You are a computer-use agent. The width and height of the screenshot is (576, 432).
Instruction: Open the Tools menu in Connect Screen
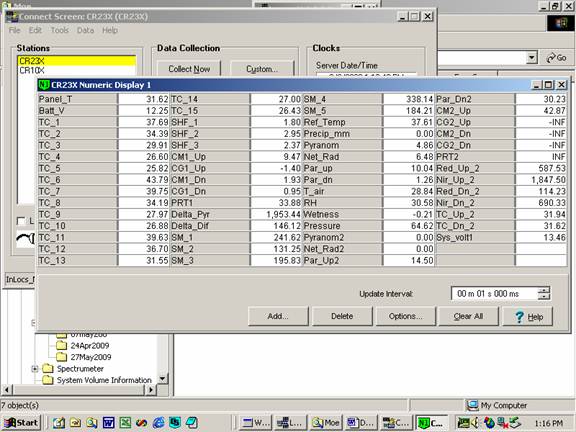(x=60, y=30)
